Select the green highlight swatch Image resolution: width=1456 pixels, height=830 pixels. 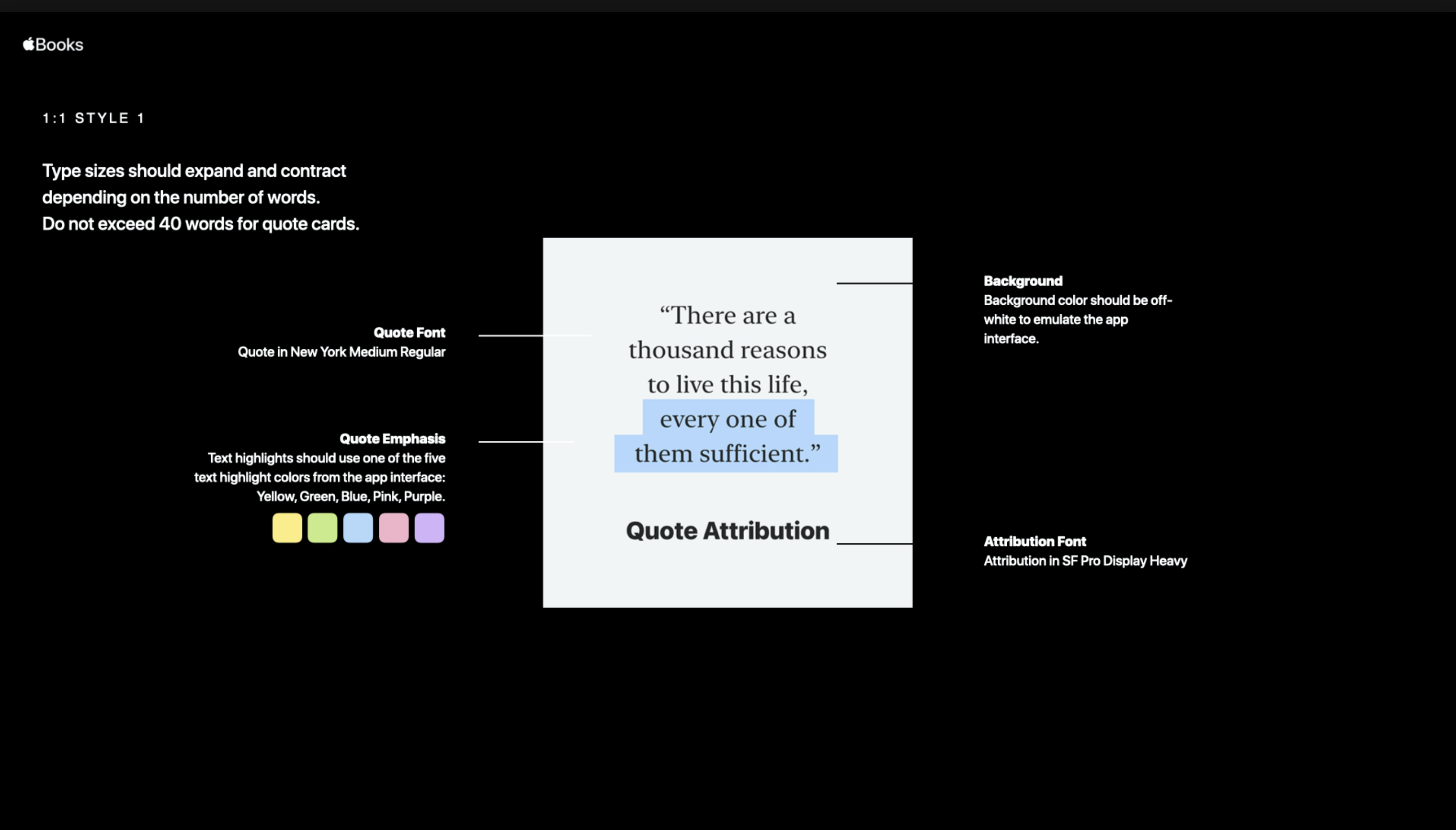[322, 528]
